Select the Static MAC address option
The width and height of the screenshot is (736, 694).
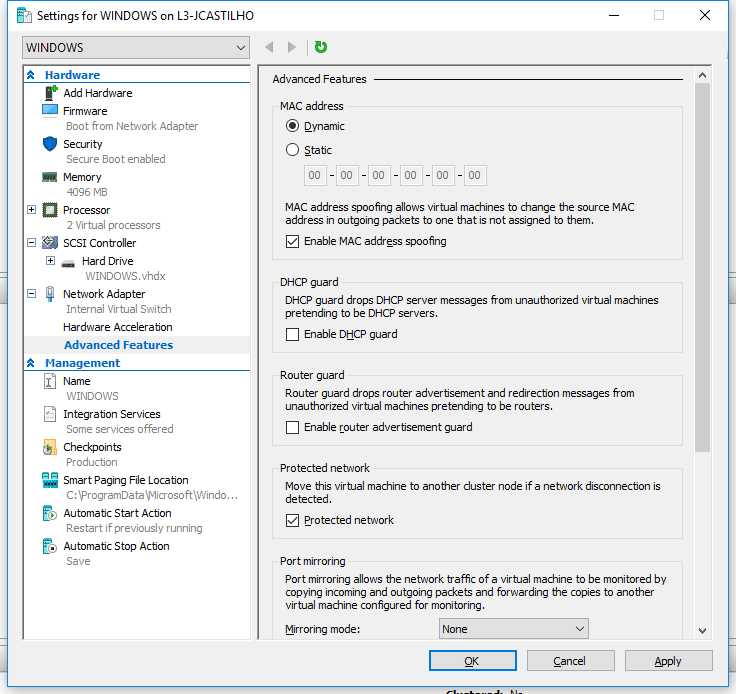292,150
